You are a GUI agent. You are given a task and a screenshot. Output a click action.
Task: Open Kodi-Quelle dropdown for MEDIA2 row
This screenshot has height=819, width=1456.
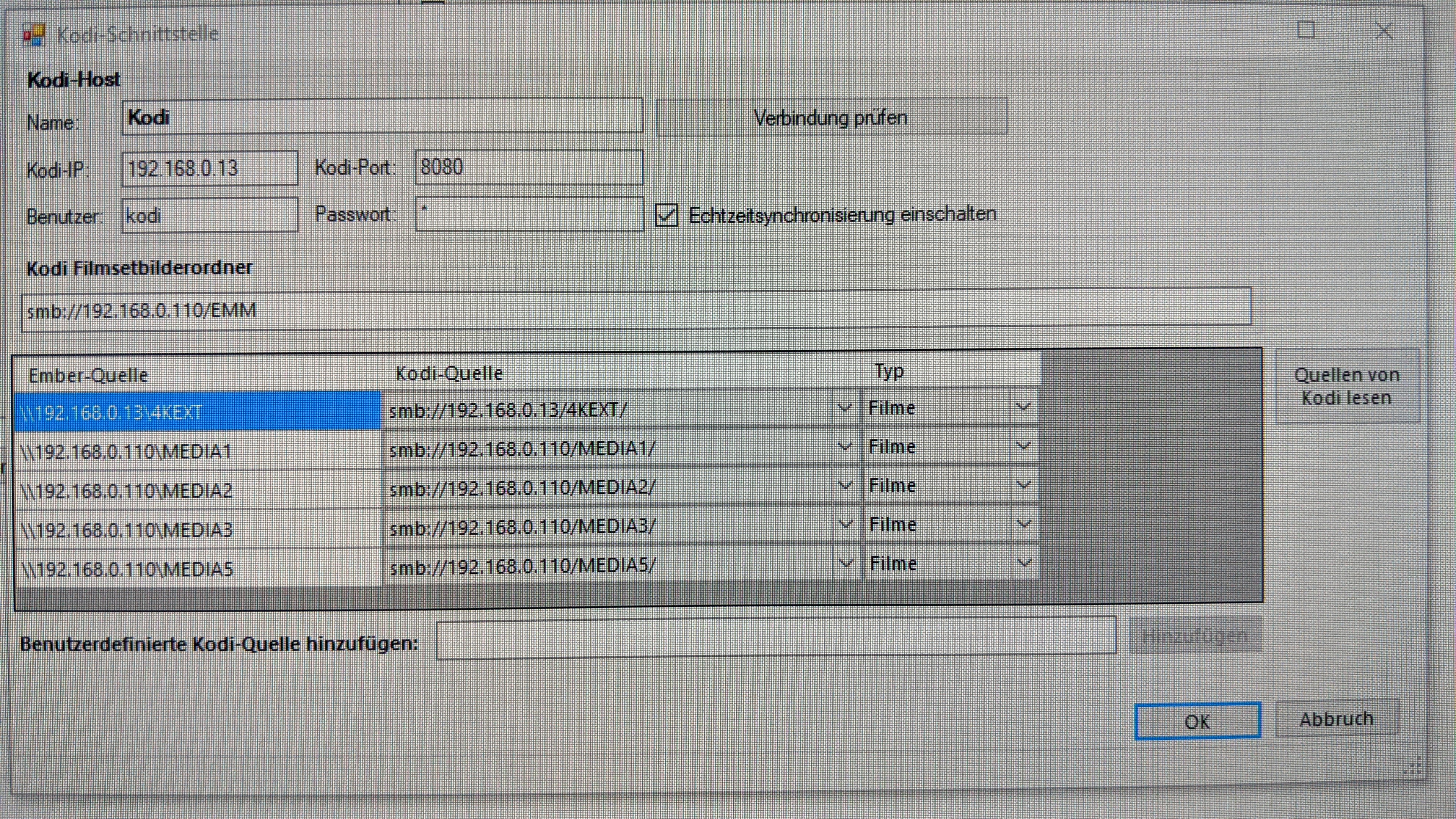pos(845,485)
